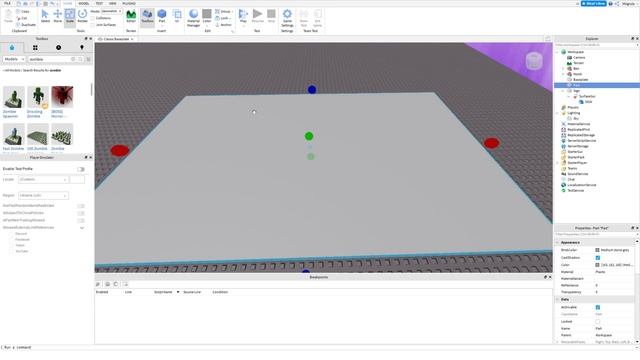The width and height of the screenshot is (640, 360).
Task: Select ReplicatedStorage in Explorer
Action: click(x=581, y=135)
